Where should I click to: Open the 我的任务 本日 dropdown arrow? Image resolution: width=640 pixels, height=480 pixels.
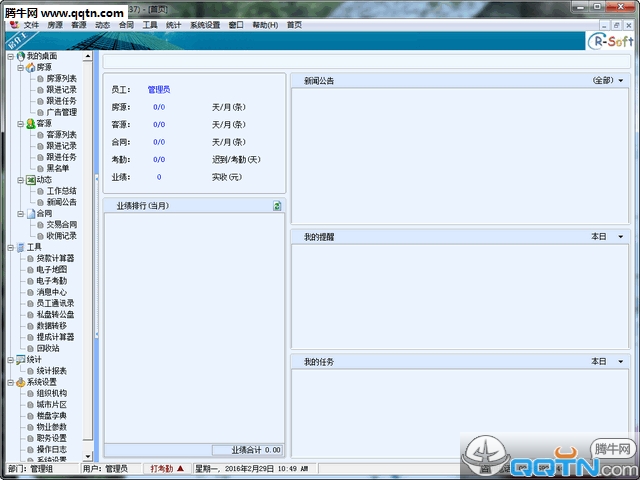tap(620, 361)
